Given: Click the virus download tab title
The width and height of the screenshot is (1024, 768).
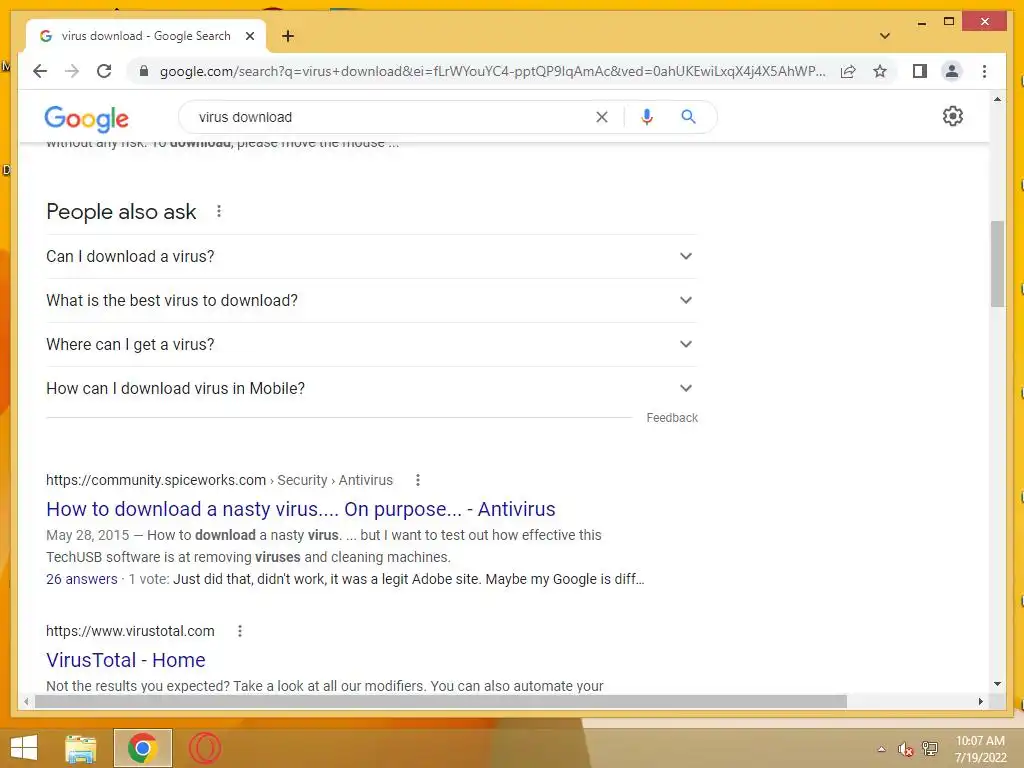Looking at the screenshot, I should click(146, 36).
